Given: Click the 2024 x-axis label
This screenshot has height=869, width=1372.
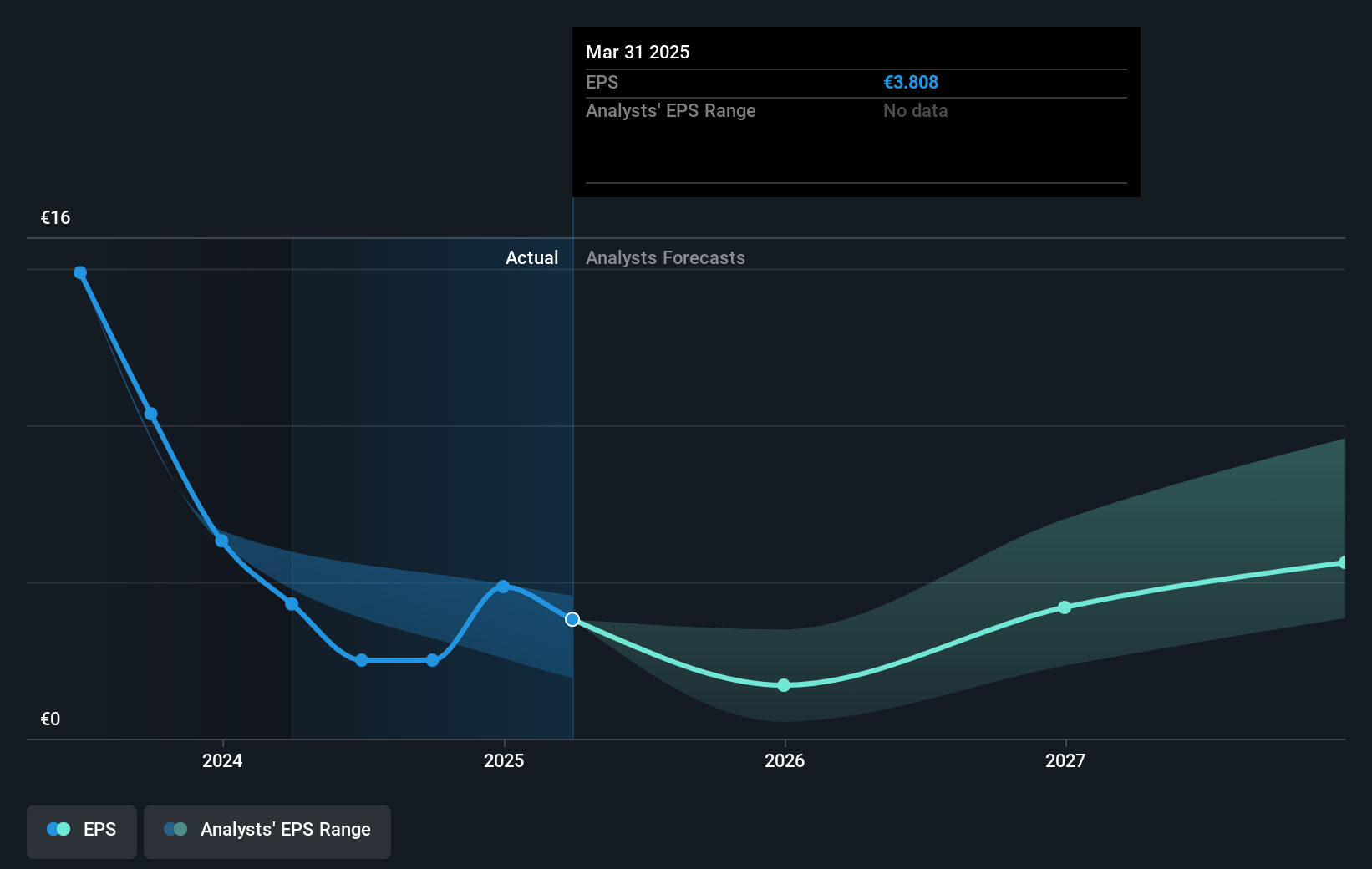Looking at the screenshot, I should [222, 760].
